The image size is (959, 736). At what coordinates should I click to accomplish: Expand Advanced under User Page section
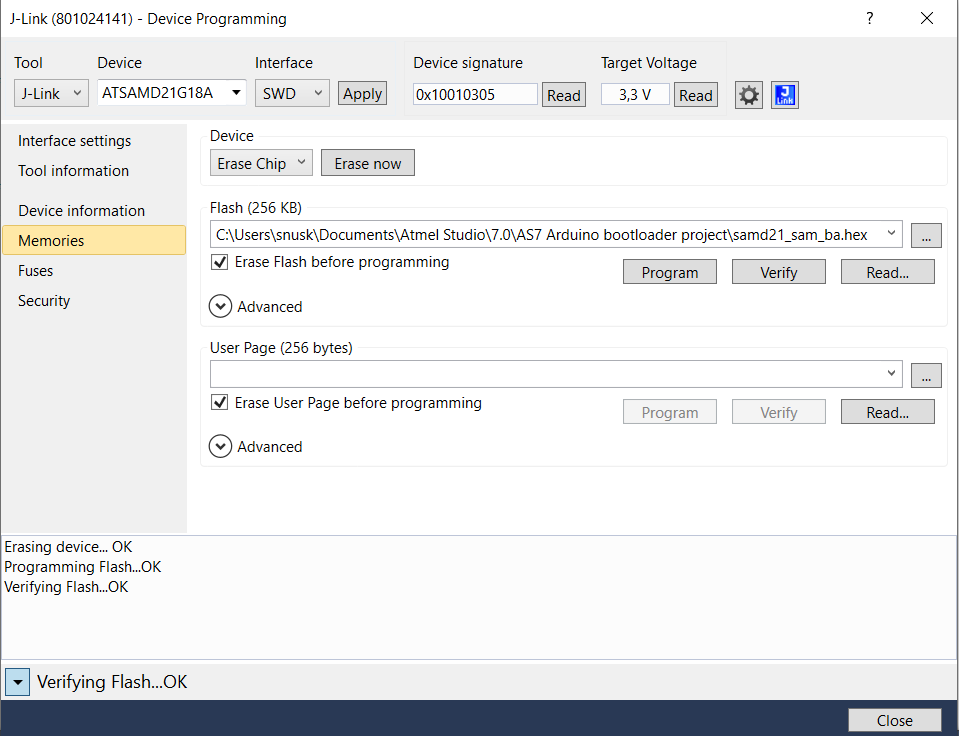click(x=220, y=447)
